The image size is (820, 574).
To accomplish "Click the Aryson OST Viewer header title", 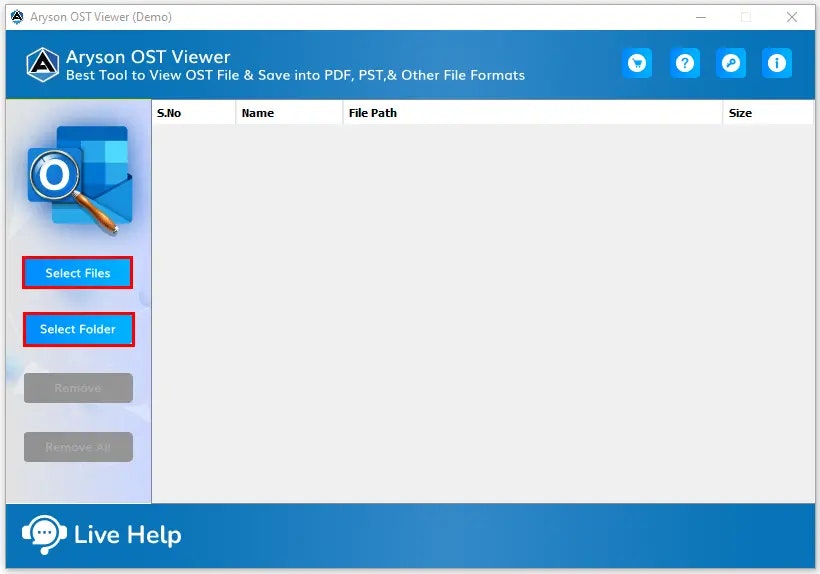I will 148,56.
